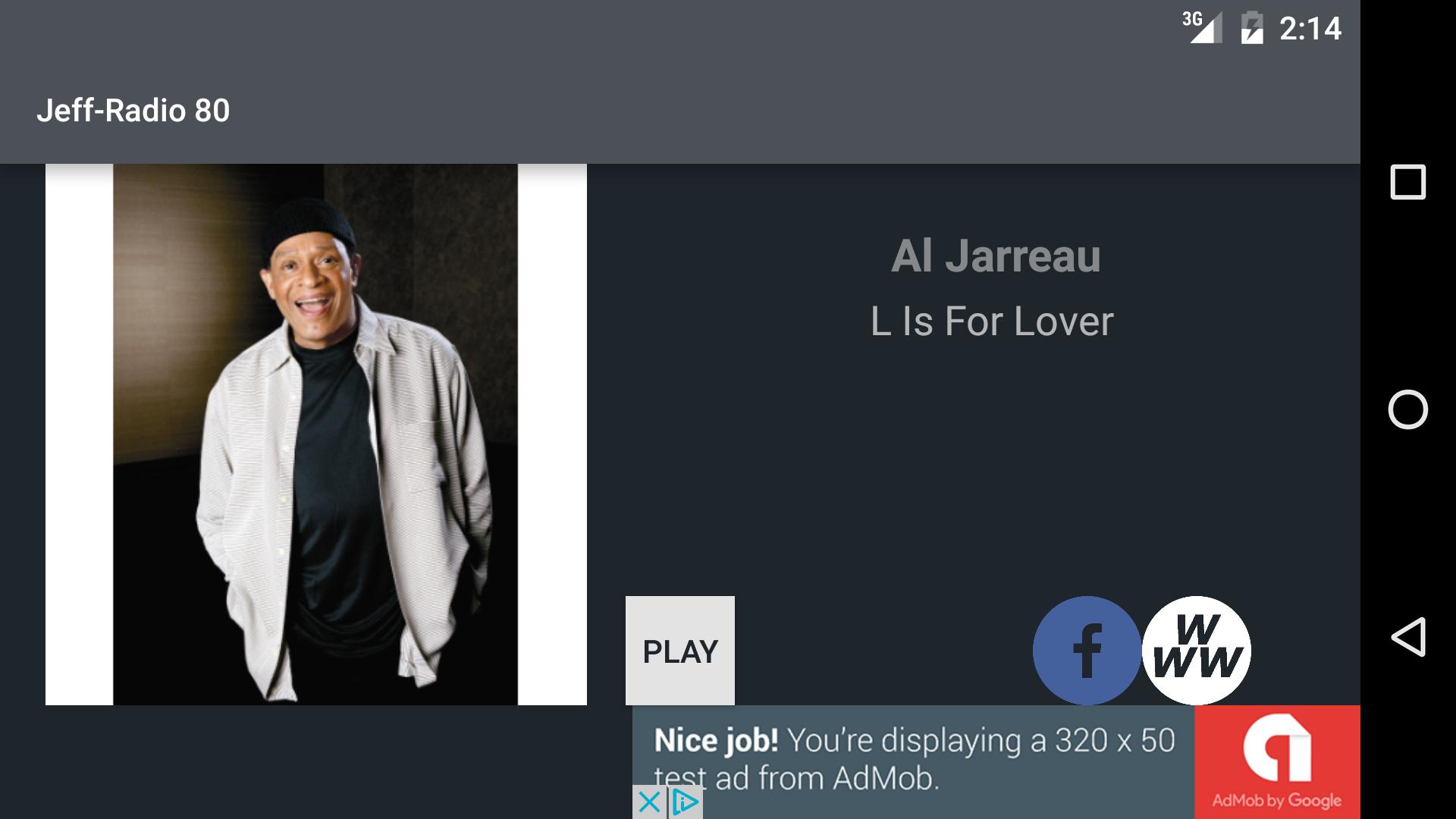1456x819 pixels.
Task: Tap the Android back navigation button
Action: (1408, 637)
